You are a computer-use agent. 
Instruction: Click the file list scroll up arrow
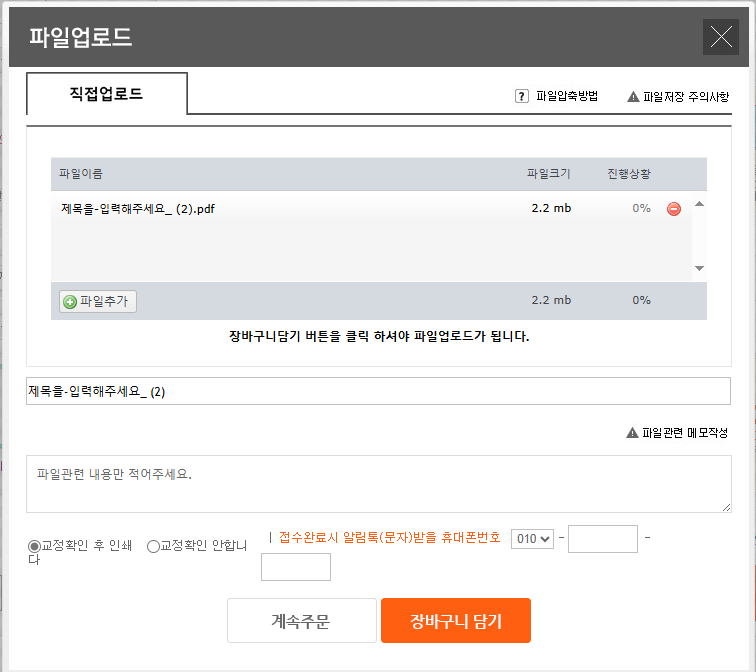(x=699, y=204)
